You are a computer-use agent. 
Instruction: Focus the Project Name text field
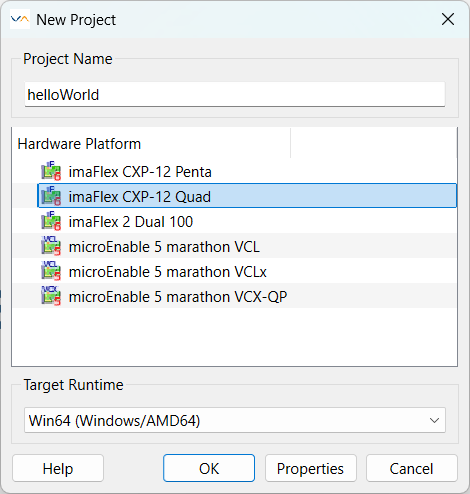pos(235,95)
